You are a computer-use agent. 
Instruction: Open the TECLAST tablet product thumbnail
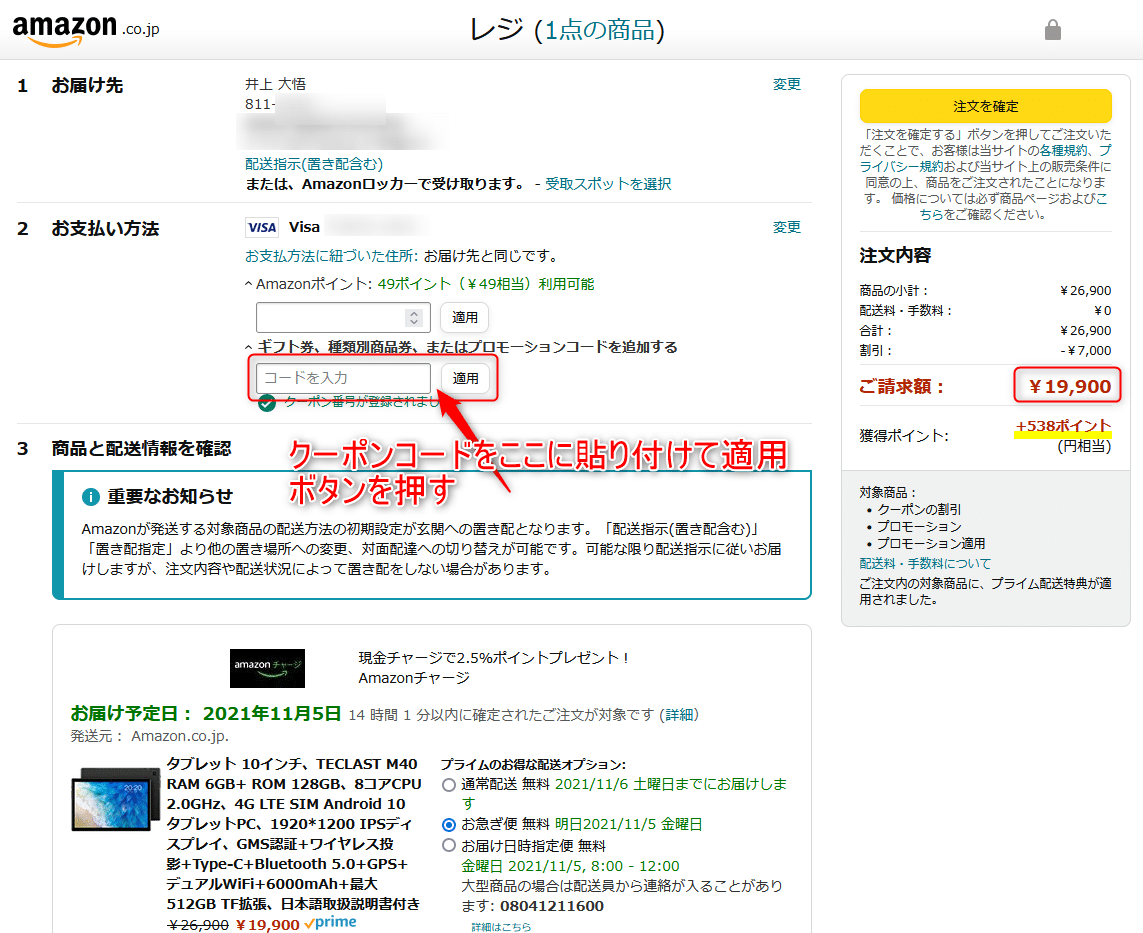tap(115, 799)
